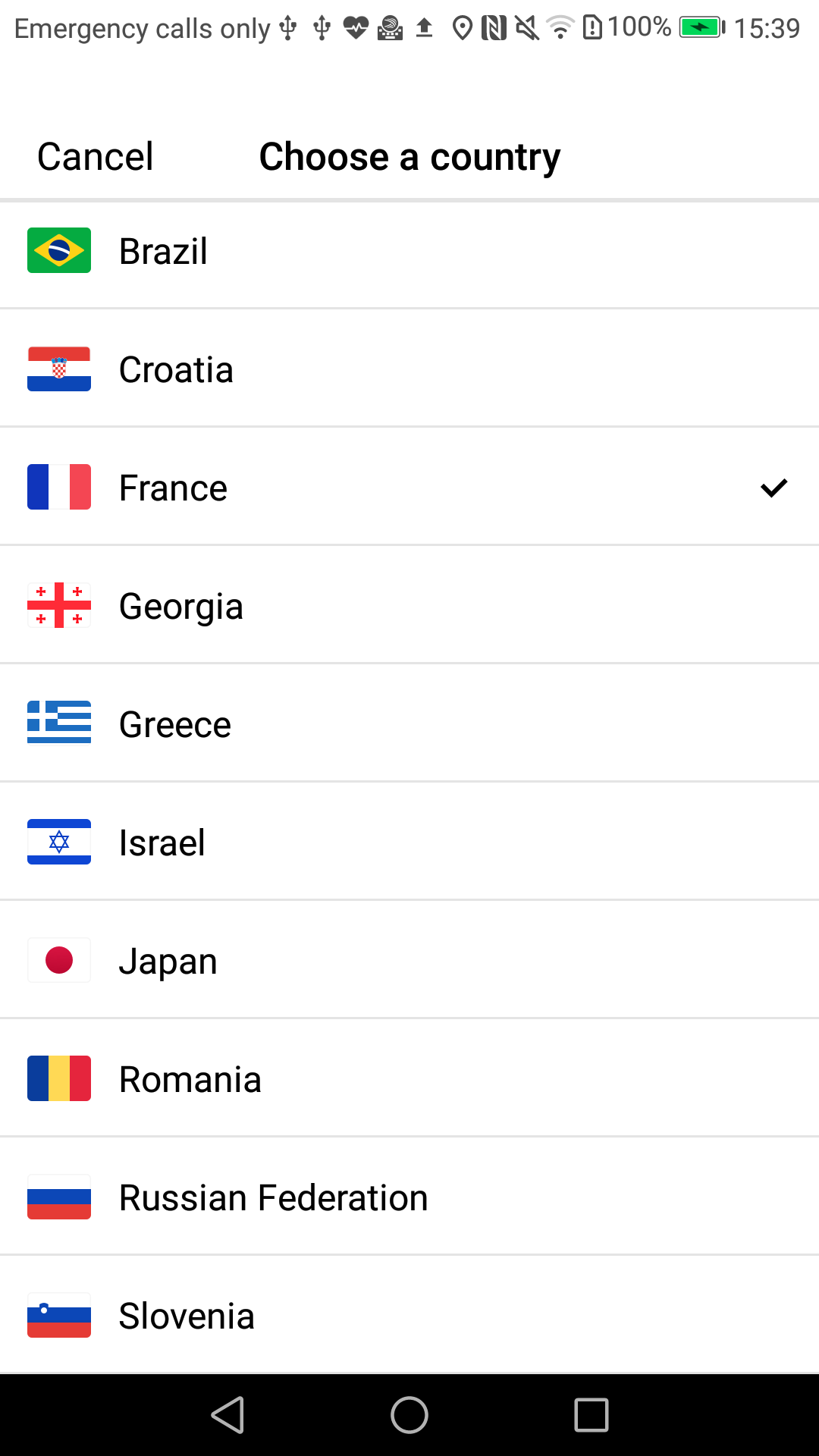
Task: Click the checkmark next to France
Action: click(x=773, y=488)
